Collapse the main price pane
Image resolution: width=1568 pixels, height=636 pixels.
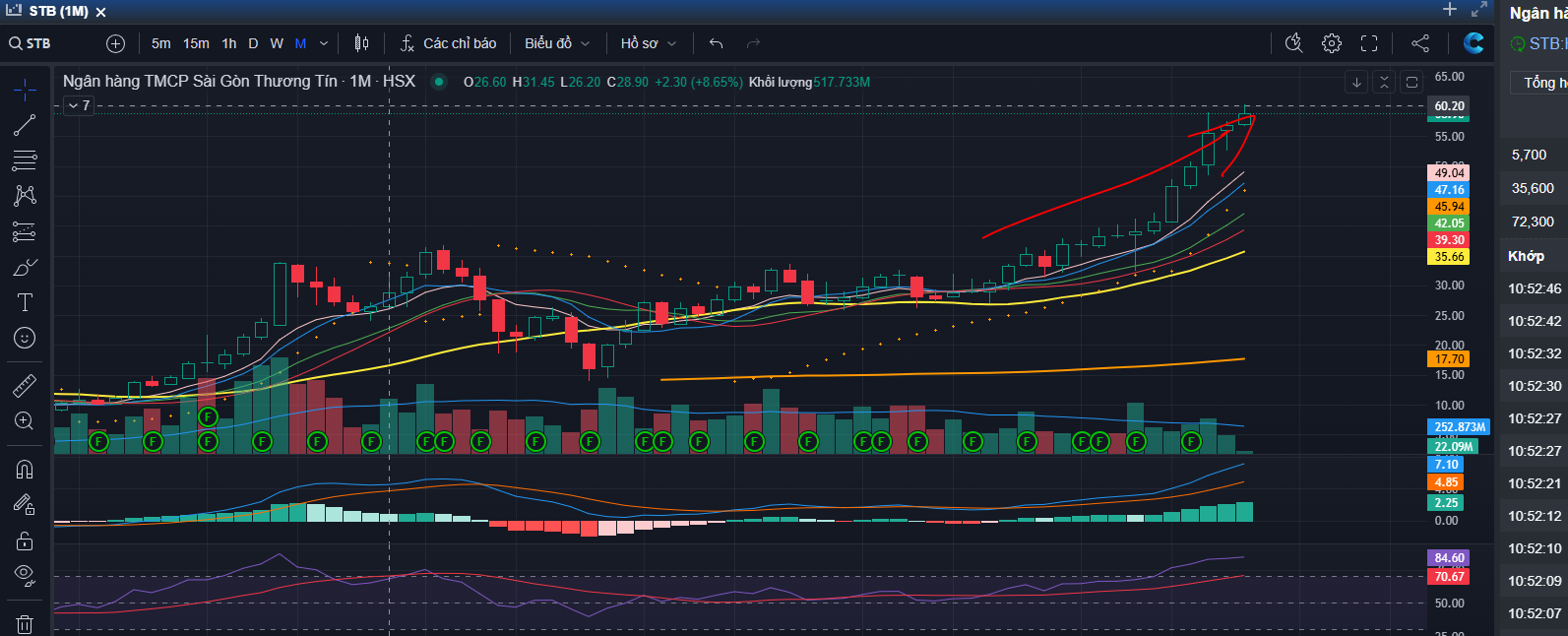click(x=1384, y=82)
